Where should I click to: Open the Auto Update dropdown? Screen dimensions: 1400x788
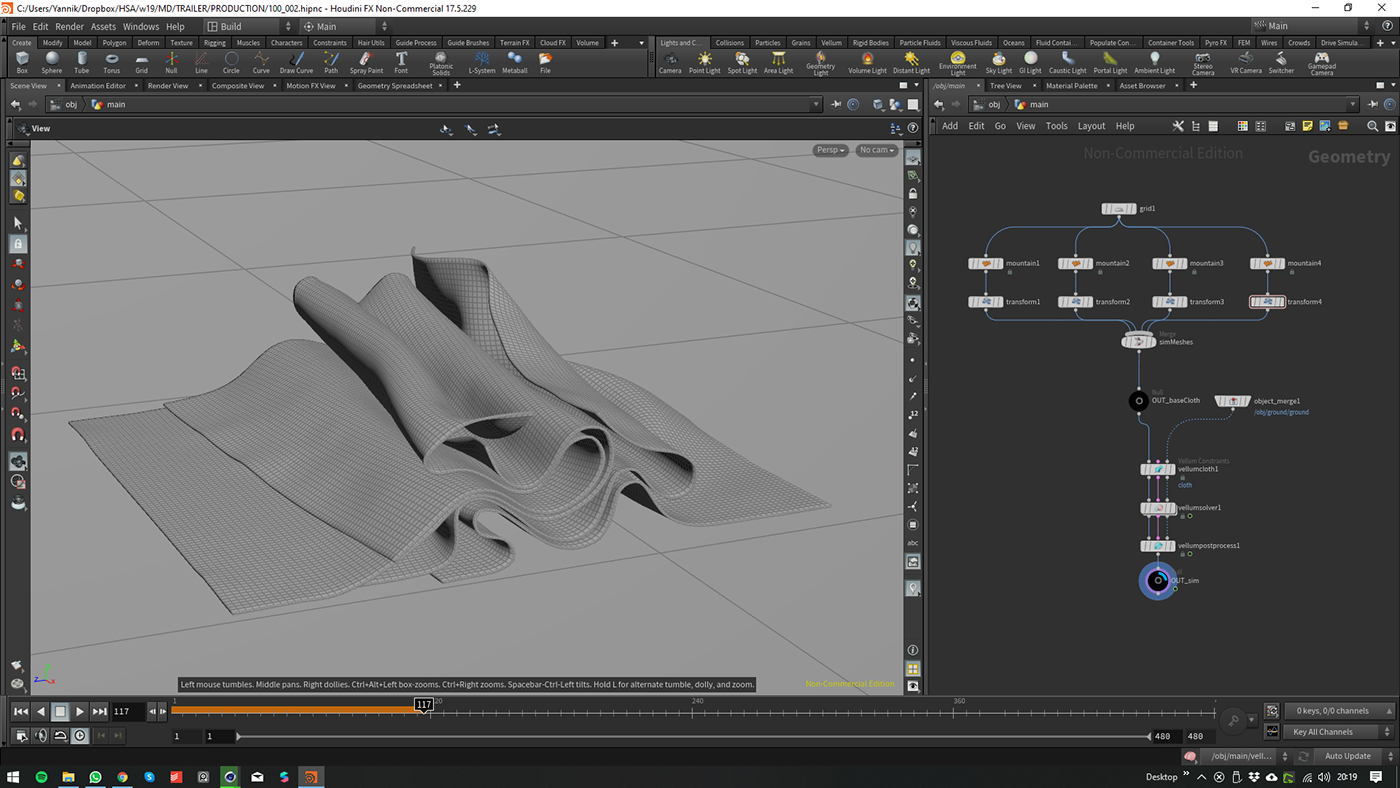click(1355, 756)
